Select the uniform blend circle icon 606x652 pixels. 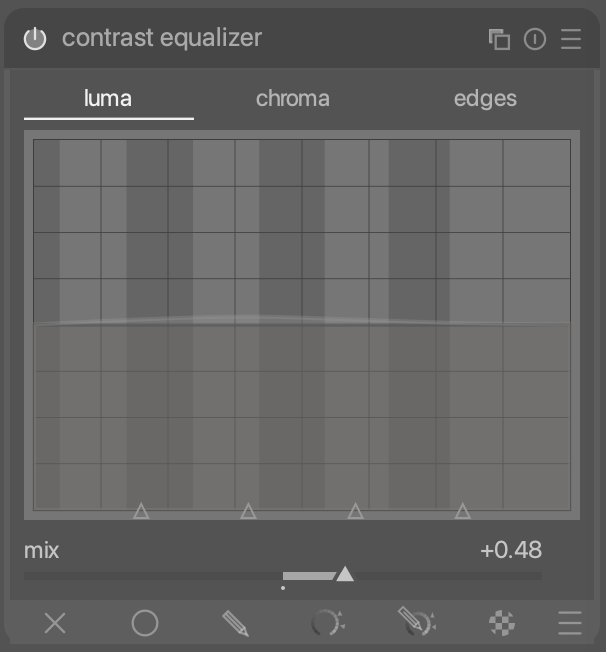point(145,624)
